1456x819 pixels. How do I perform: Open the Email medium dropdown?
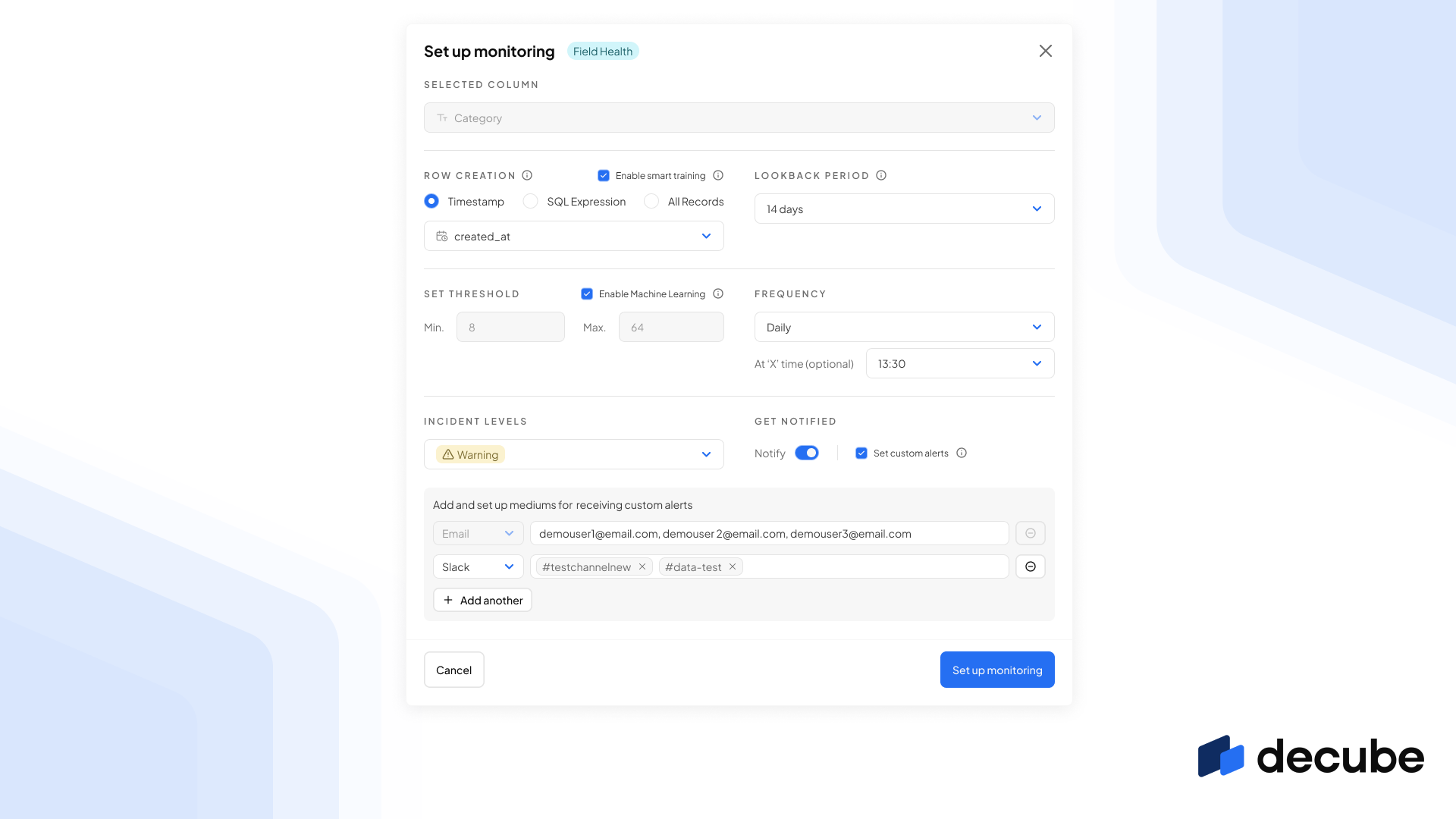(x=479, y=533)
